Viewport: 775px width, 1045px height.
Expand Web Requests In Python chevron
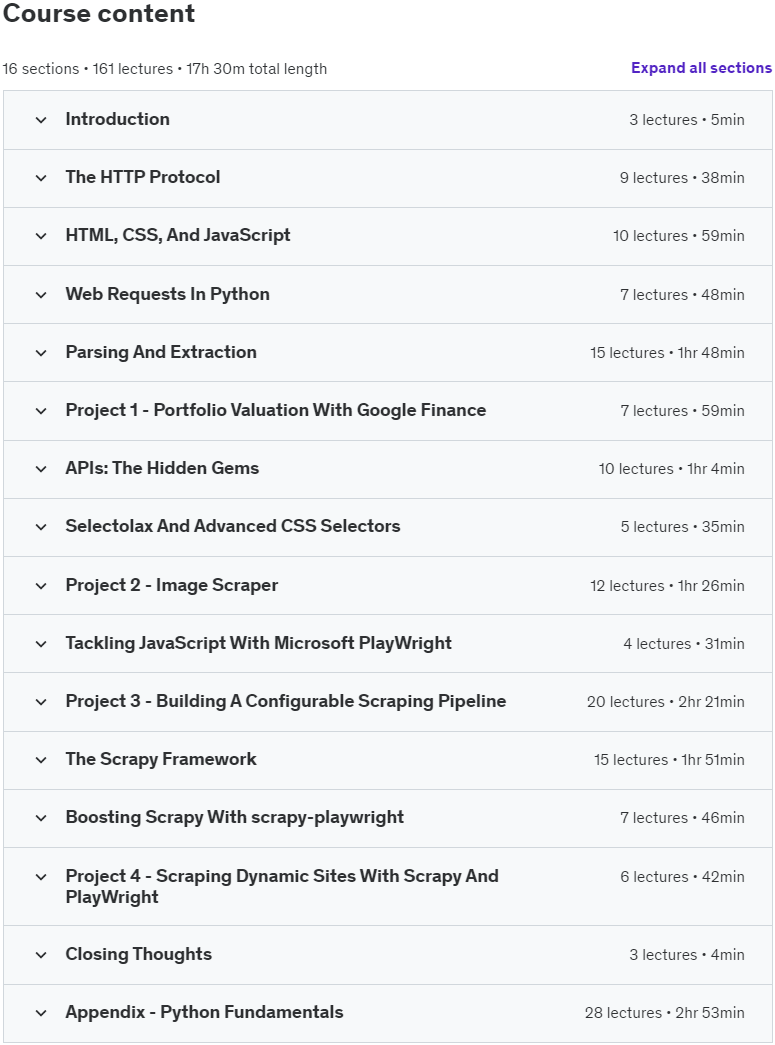[41, 295]
